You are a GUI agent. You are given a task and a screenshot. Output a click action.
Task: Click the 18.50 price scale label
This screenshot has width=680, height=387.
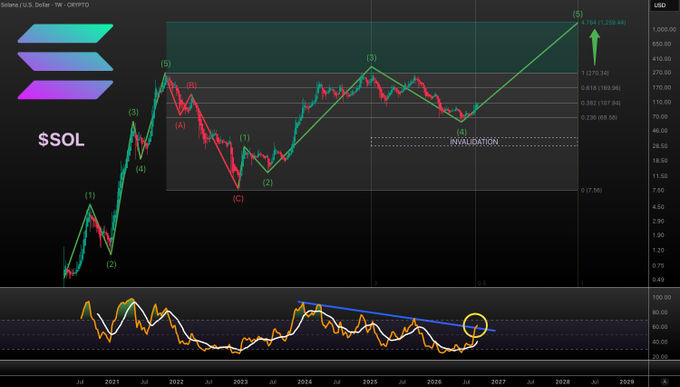point(660,161)
